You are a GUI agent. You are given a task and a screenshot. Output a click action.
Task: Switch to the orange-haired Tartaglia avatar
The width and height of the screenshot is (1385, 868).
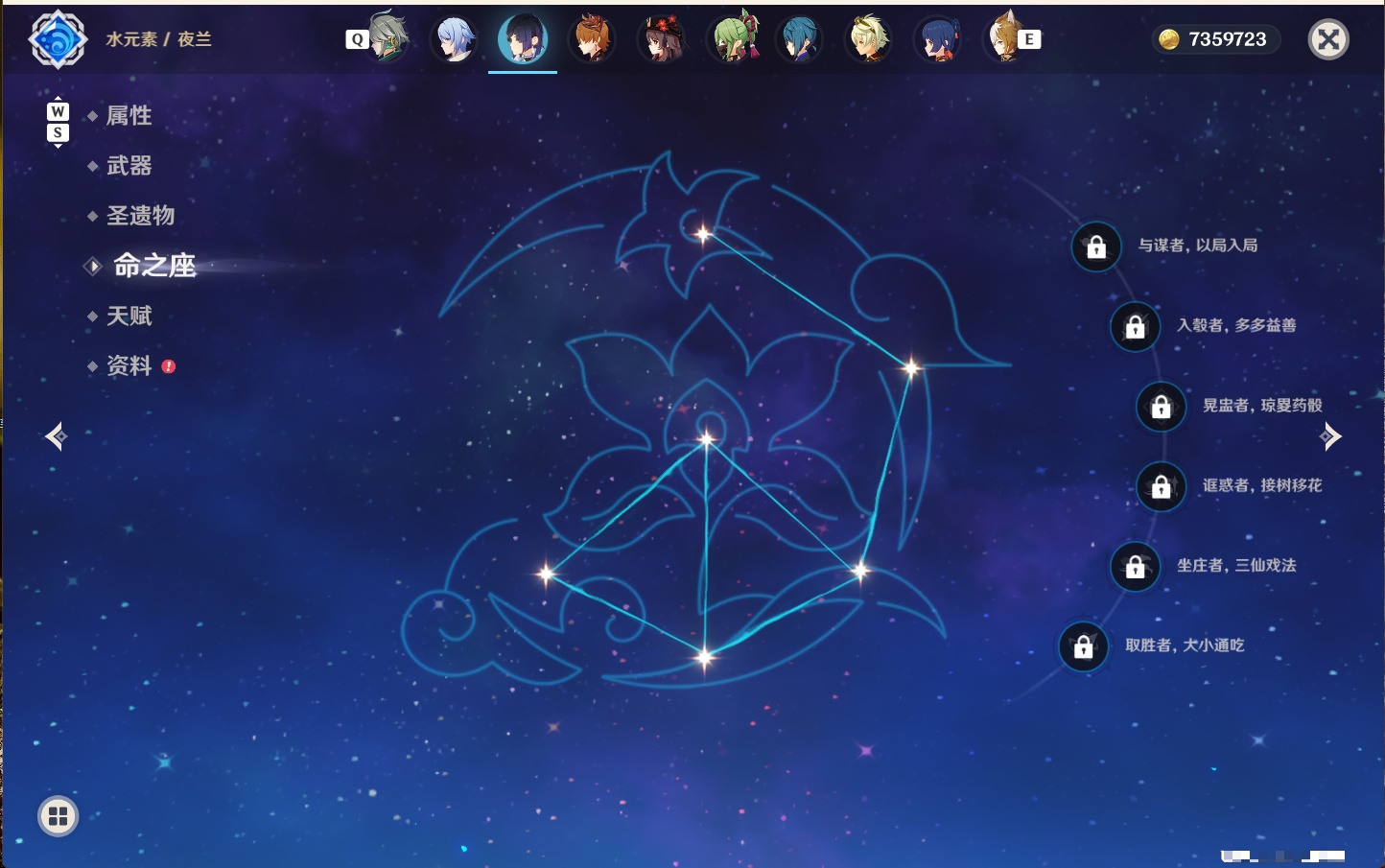click(592, 39)
